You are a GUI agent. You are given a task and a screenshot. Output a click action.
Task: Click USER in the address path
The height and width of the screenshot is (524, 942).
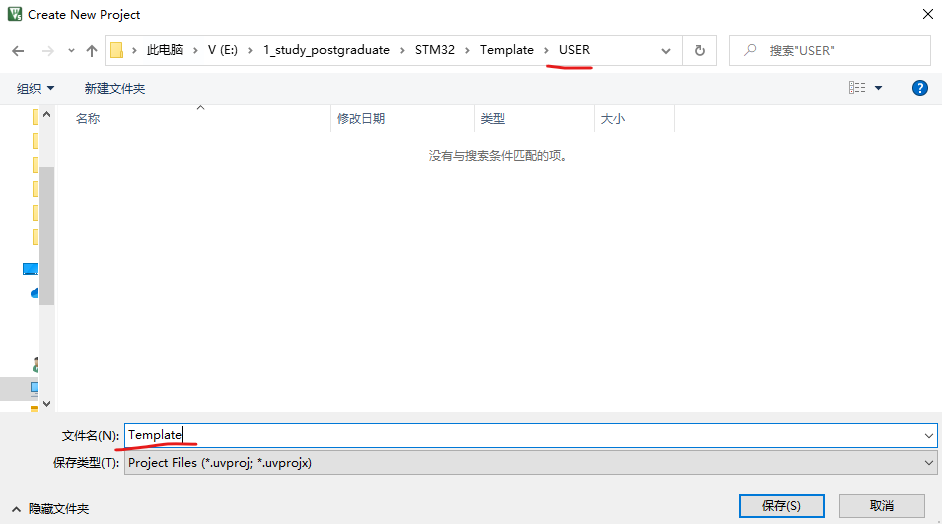tap(574, 50)
